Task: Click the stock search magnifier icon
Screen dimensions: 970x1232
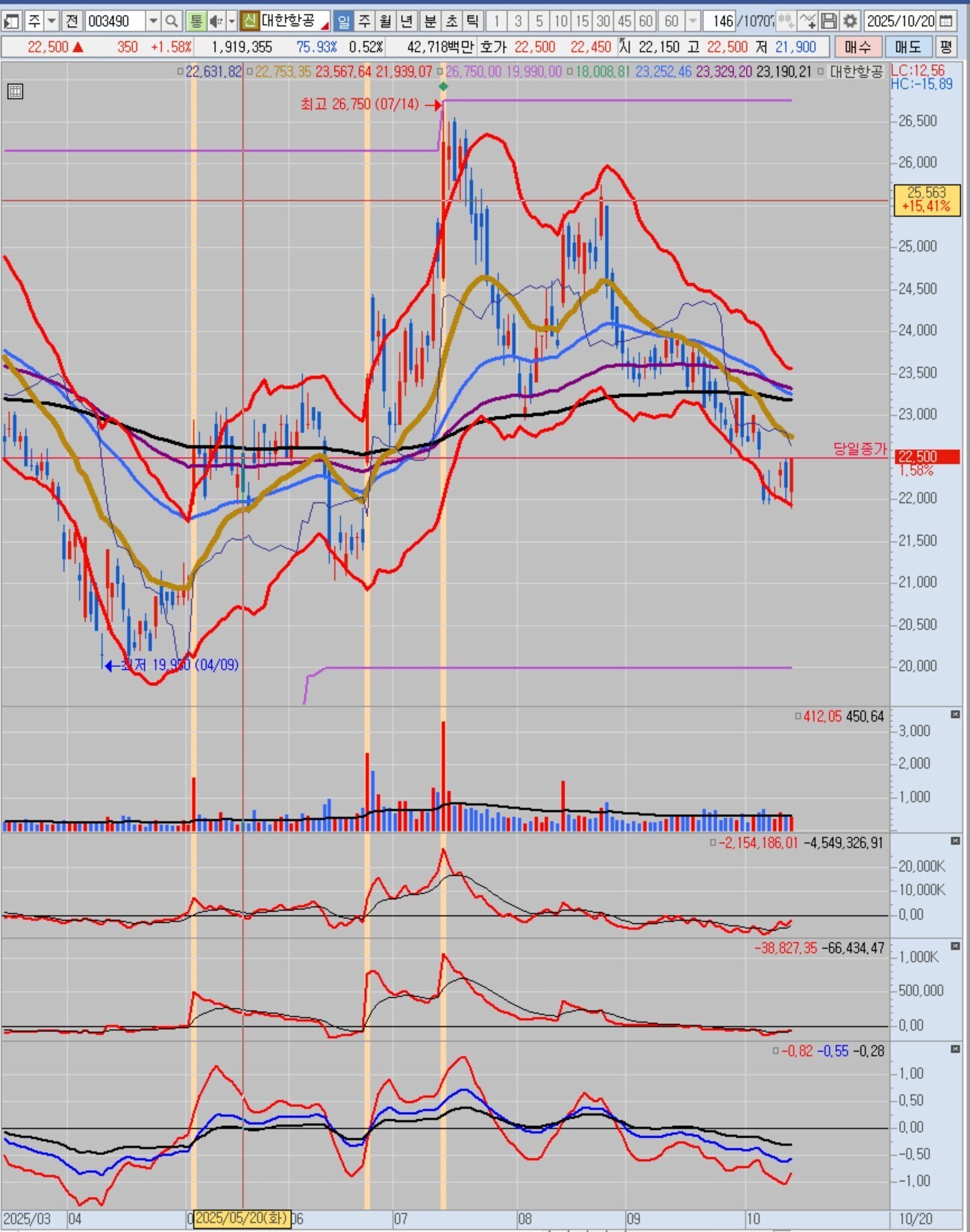Action: [172, 21]
